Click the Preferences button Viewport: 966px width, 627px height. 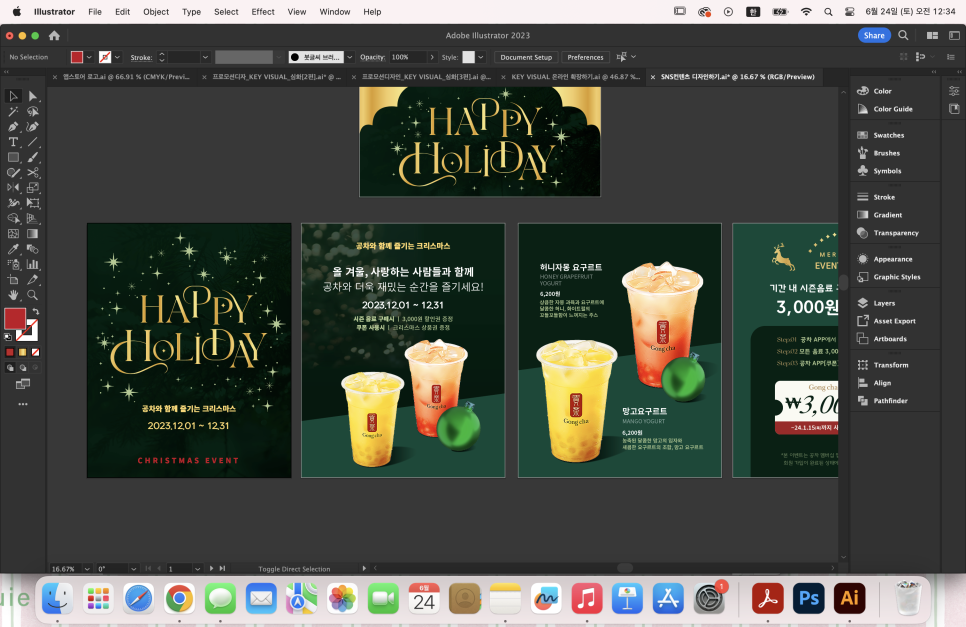(585, 57)
